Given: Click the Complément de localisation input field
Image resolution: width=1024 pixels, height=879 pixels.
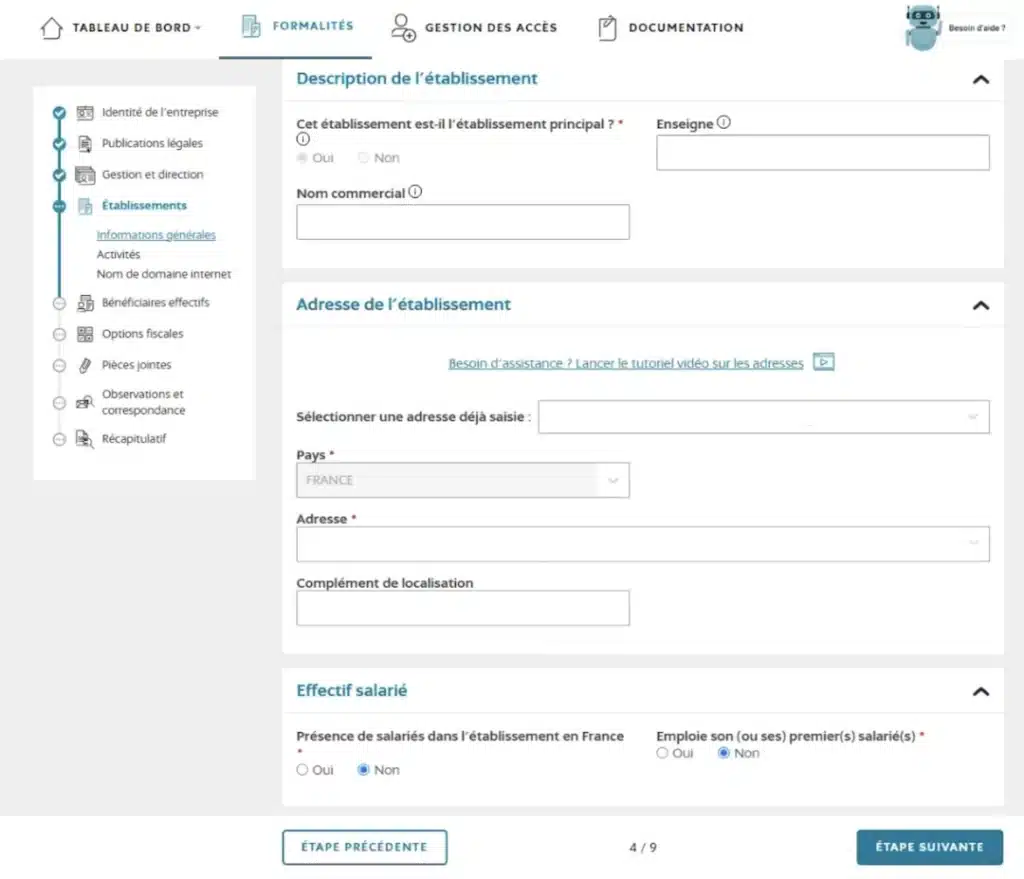Looking at the screenshot, I should [462, 607].
